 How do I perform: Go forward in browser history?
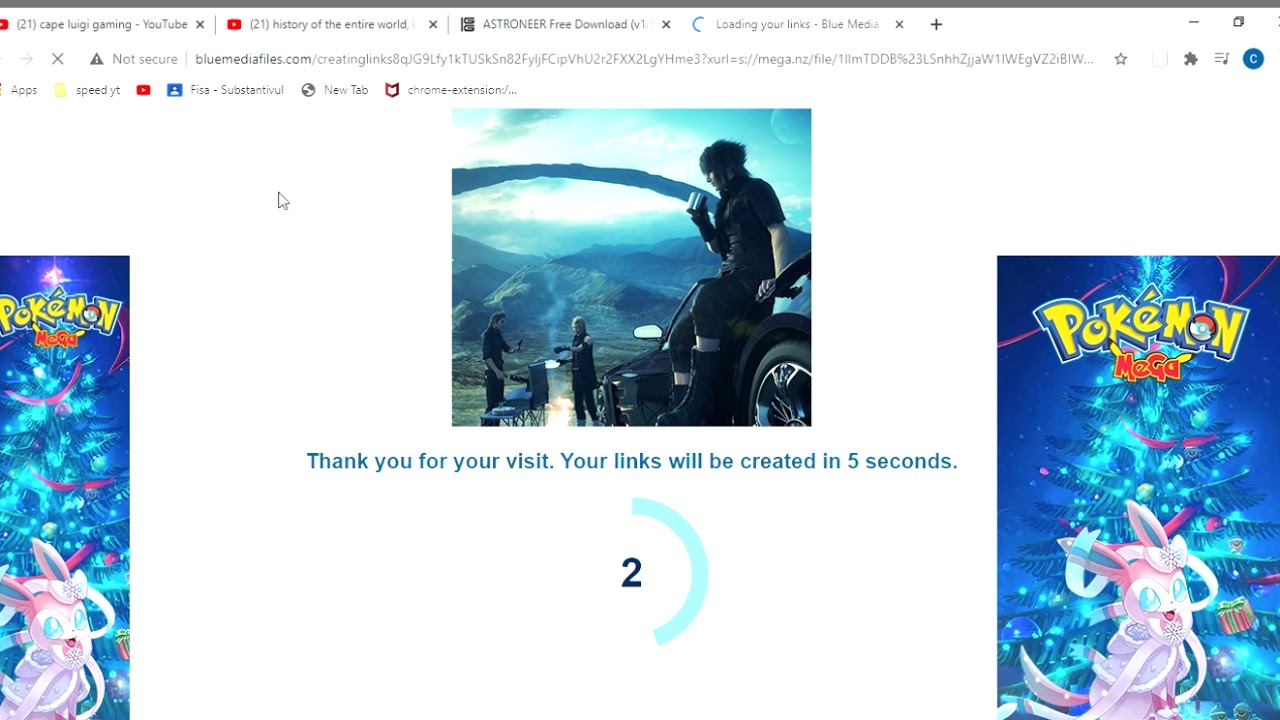[26, 59]
